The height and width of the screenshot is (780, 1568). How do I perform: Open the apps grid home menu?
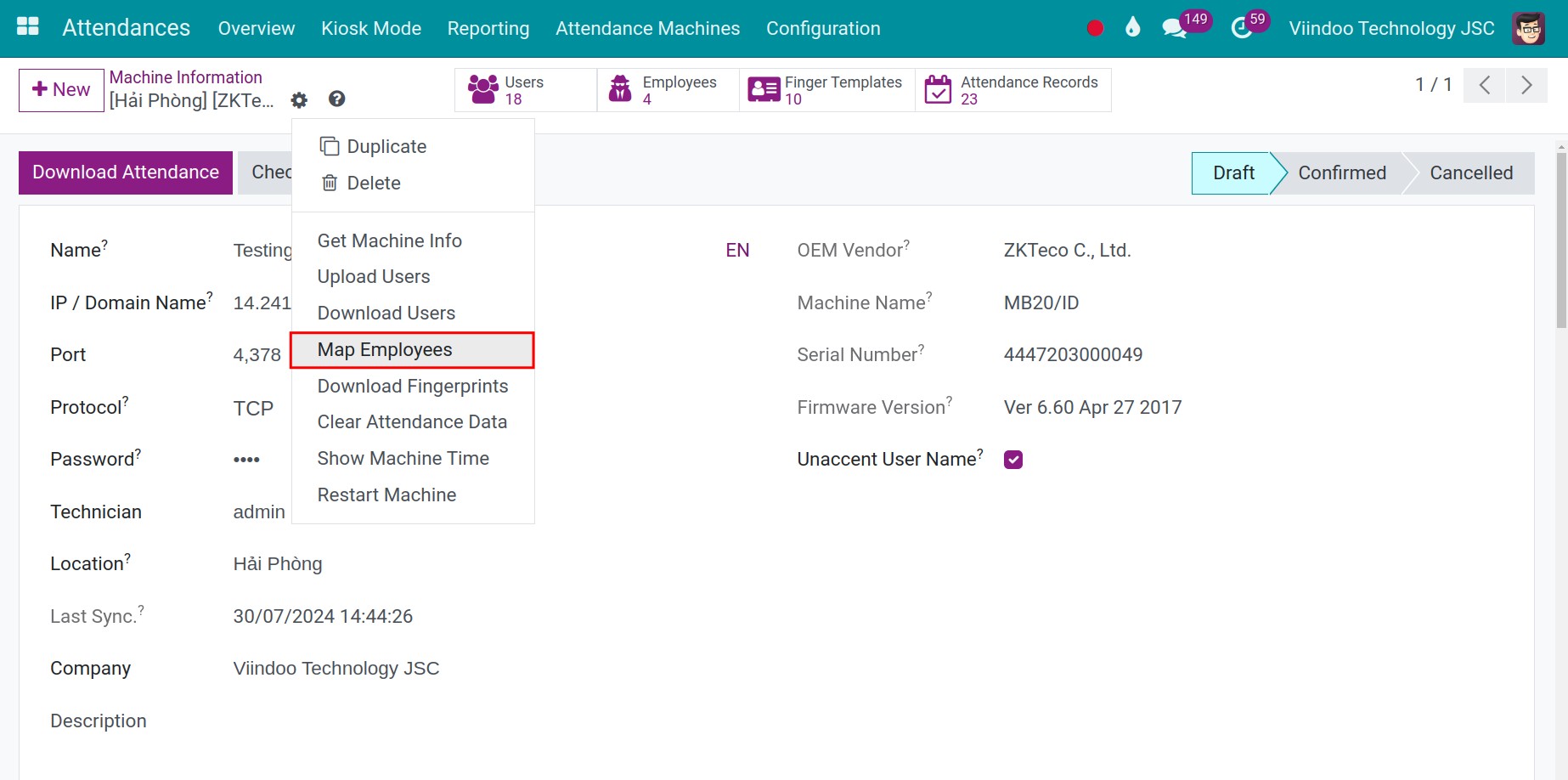point(28,27)
